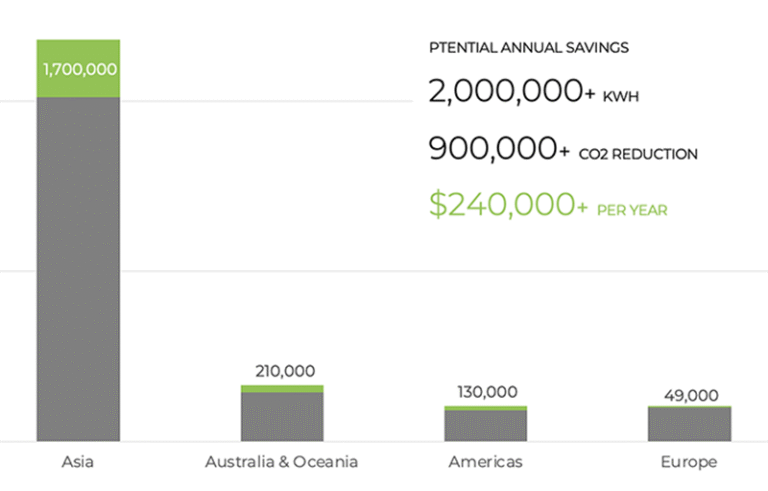Image resolution: width=768 pixels, height=491 pixels.
Task: Click the green PER YEAR text
Action: pyautogui.click(x=632, y=211)
